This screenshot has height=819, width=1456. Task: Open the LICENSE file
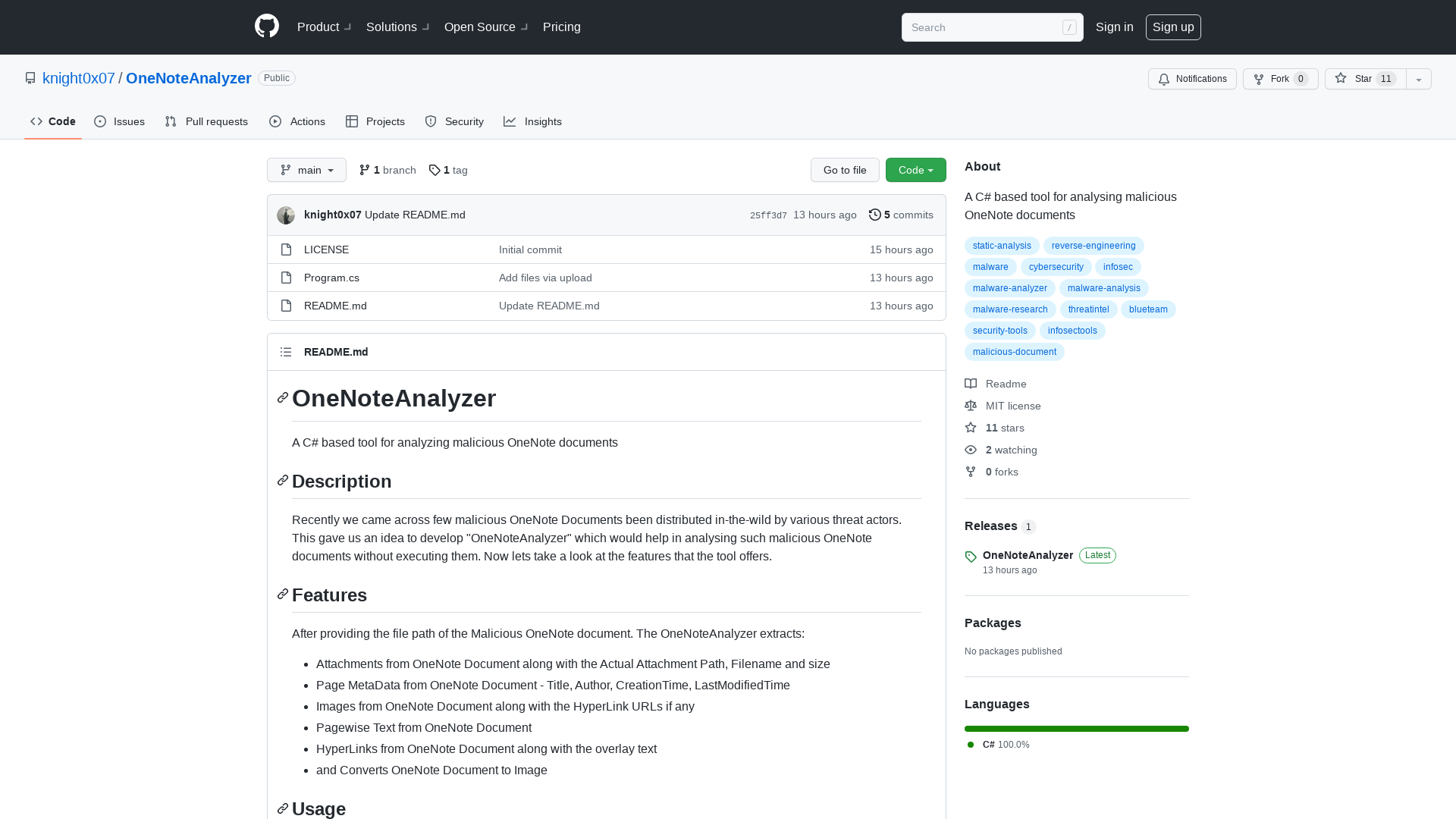tap(326, 249)
